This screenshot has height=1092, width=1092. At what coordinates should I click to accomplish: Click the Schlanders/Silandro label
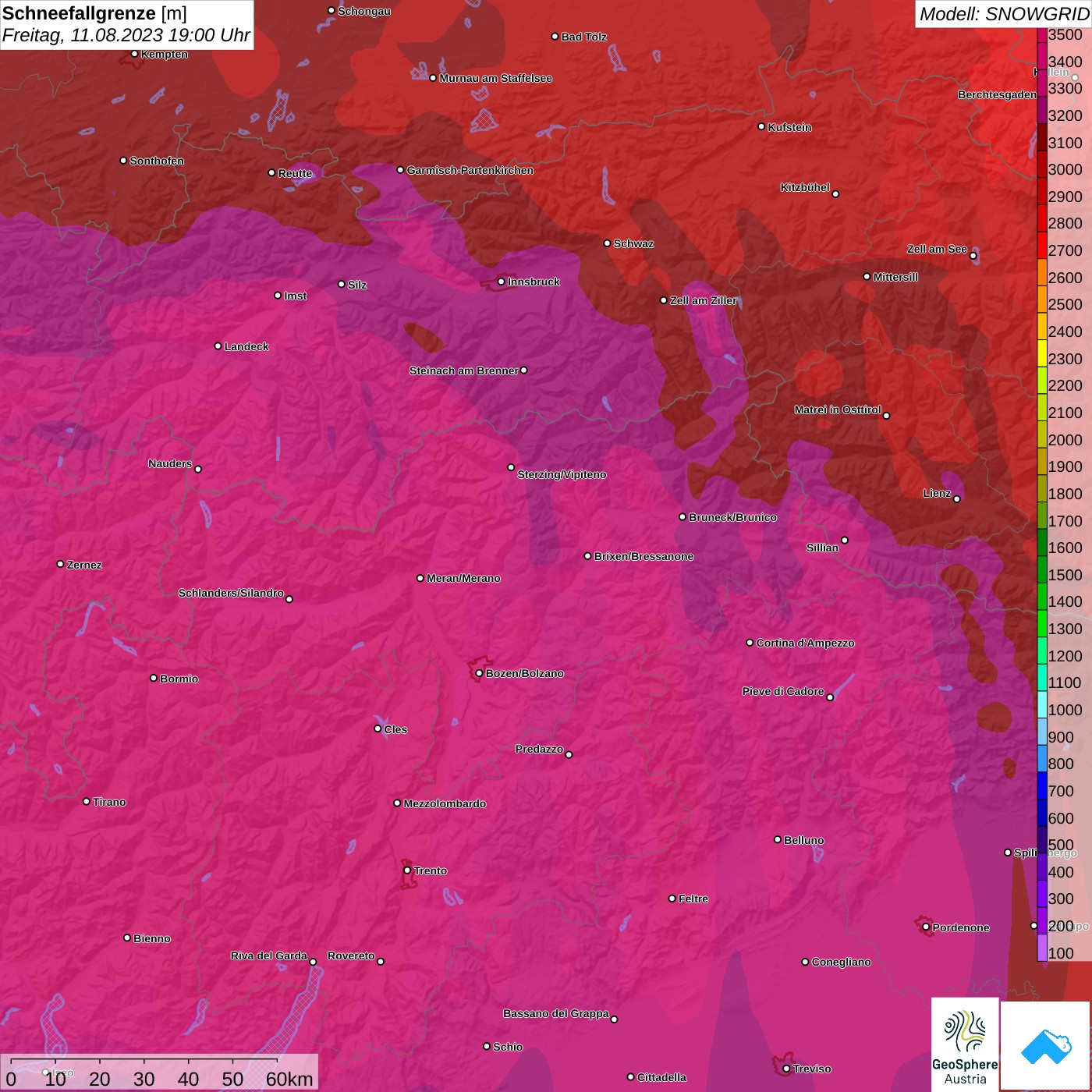tap(231, 593)
